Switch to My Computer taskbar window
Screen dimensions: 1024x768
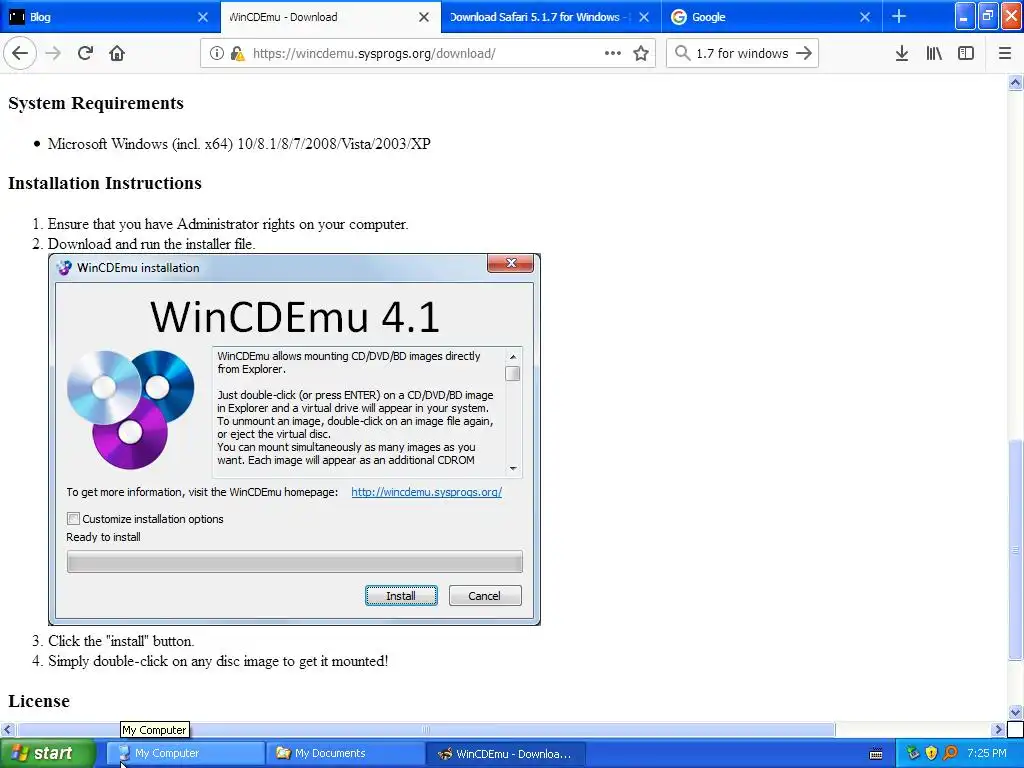click(x=185, y=753)
